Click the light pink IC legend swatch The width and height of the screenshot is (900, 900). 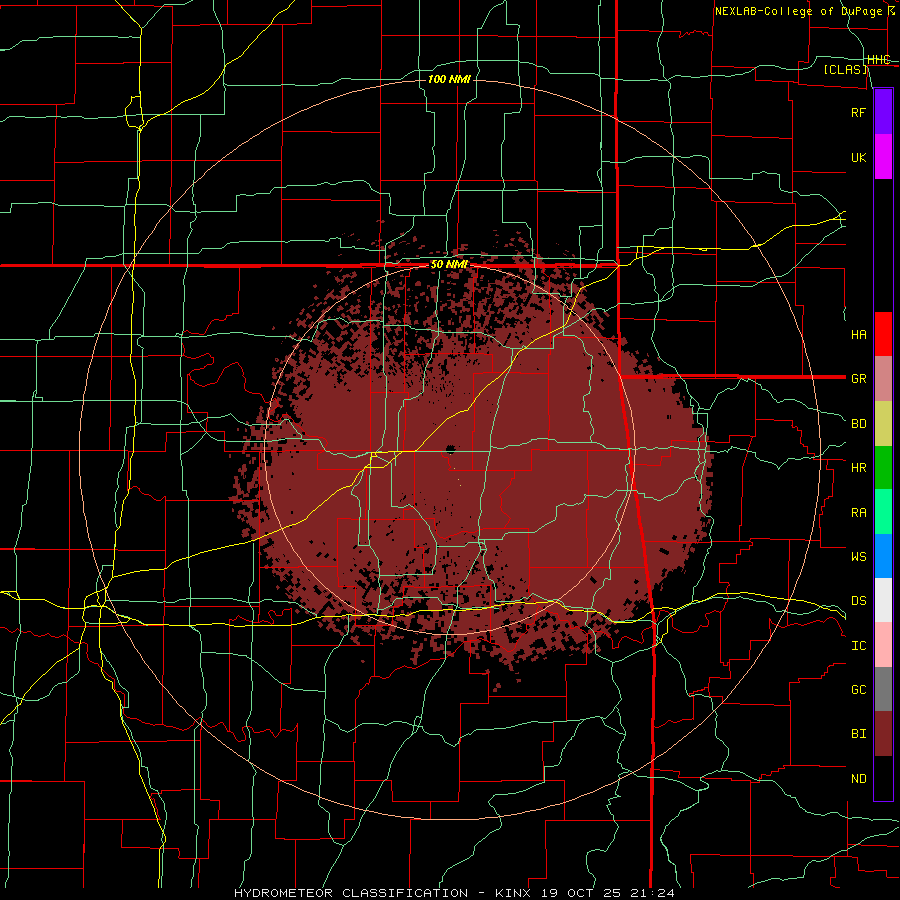pos(883,645)
